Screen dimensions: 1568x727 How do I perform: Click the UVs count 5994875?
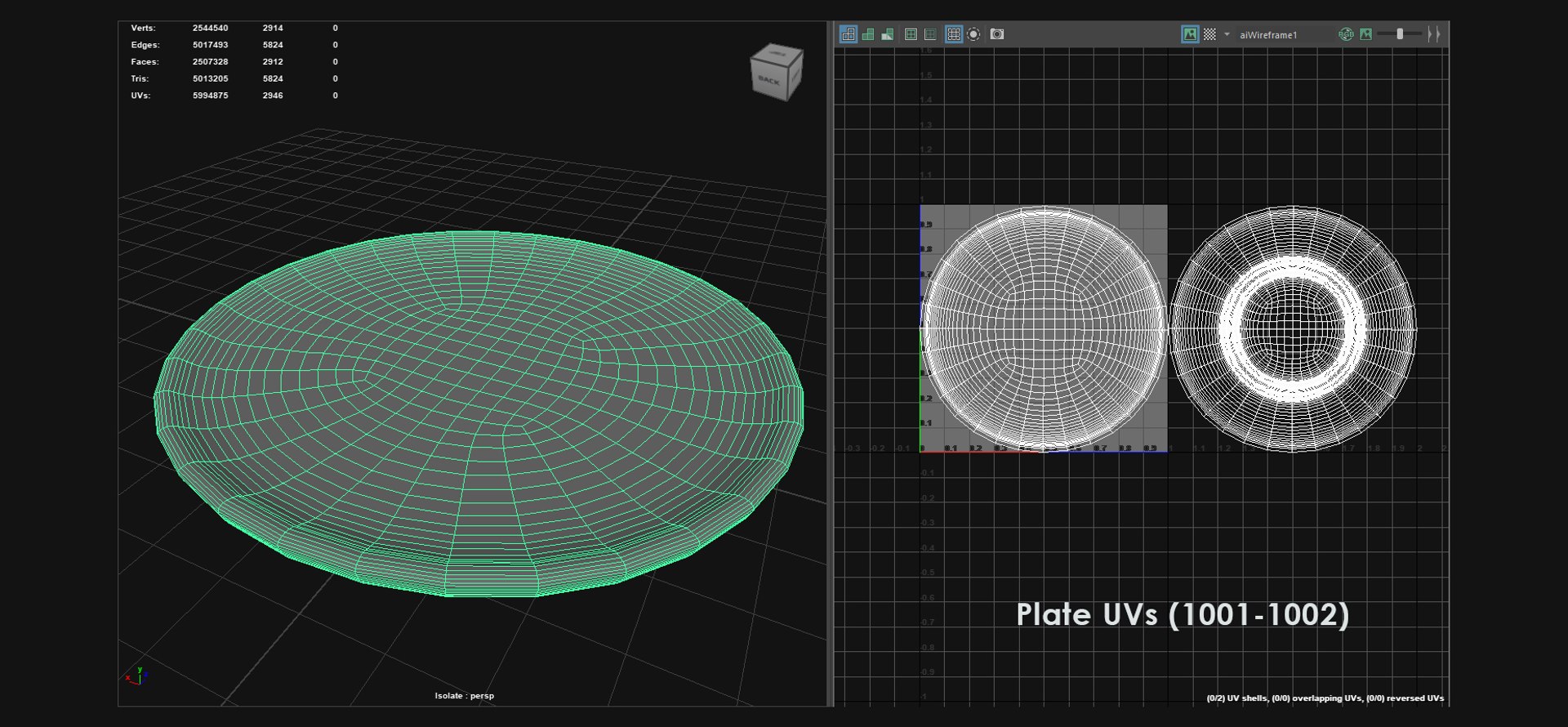pyautogui.click(x=210, y=96)
